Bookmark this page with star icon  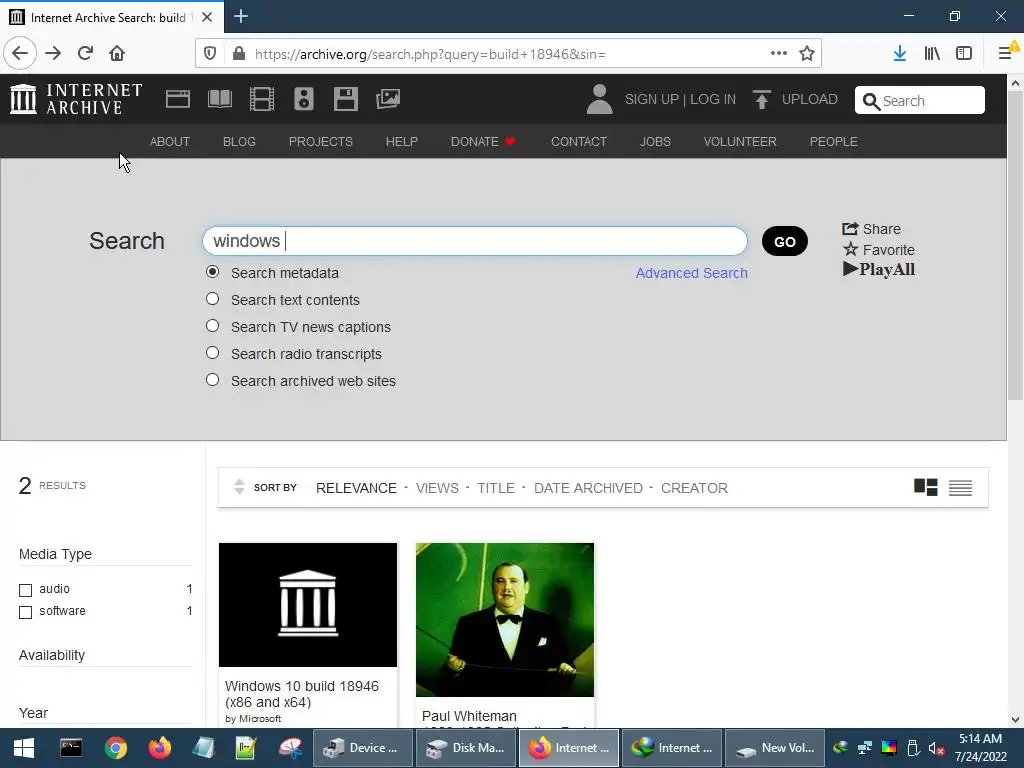coord(807,54)
